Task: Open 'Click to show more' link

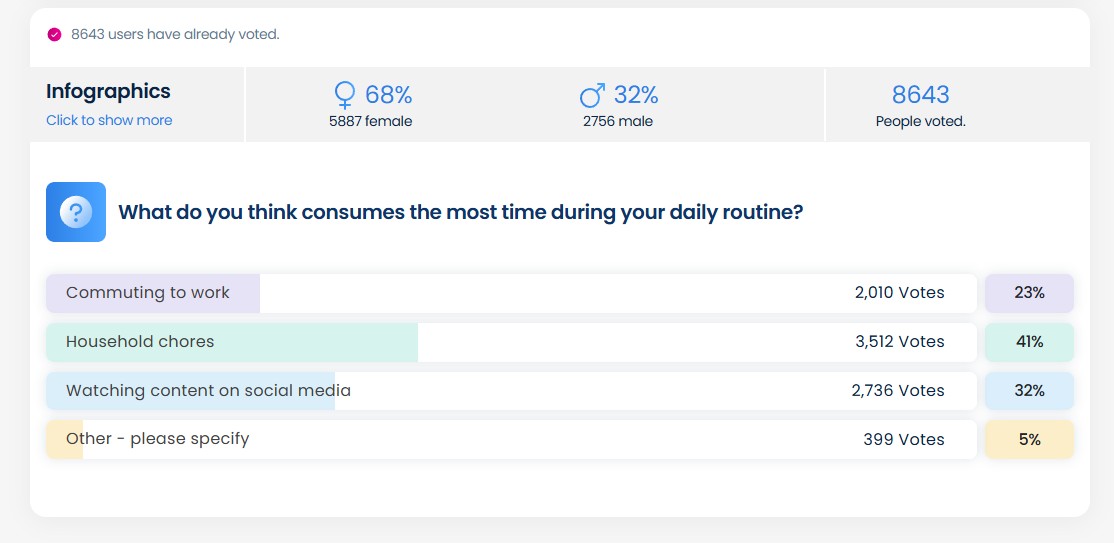Action: (x=109, y=120)
